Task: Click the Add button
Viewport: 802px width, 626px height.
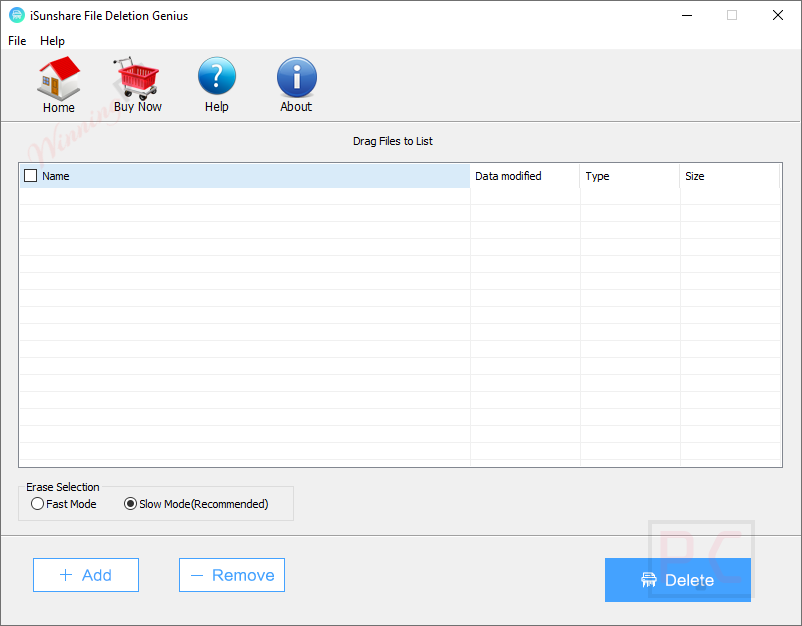Action: point(86,575)
